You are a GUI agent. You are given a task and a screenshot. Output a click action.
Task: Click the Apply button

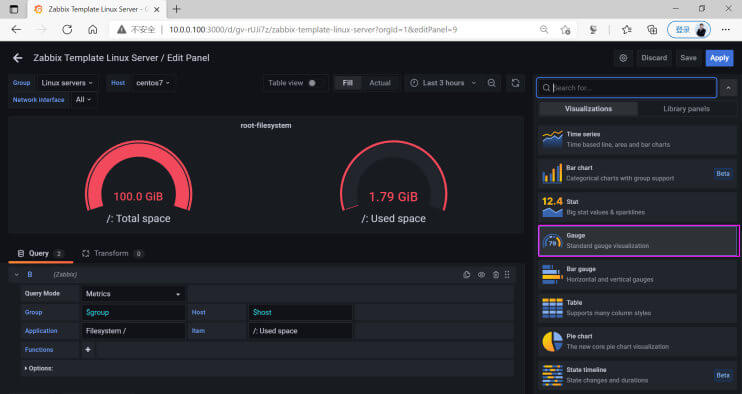click(x=719, y=58)
